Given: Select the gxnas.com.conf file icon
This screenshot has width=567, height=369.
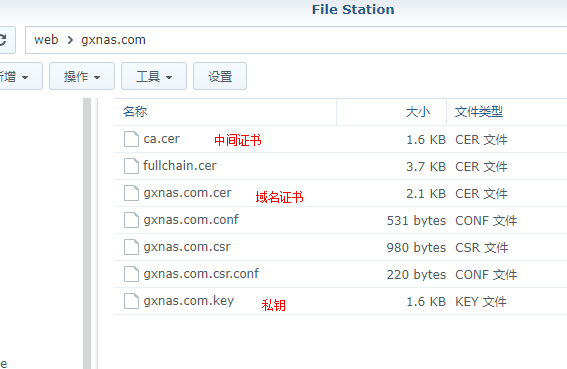Looking at the screenshot, I should tap(131, 220).
